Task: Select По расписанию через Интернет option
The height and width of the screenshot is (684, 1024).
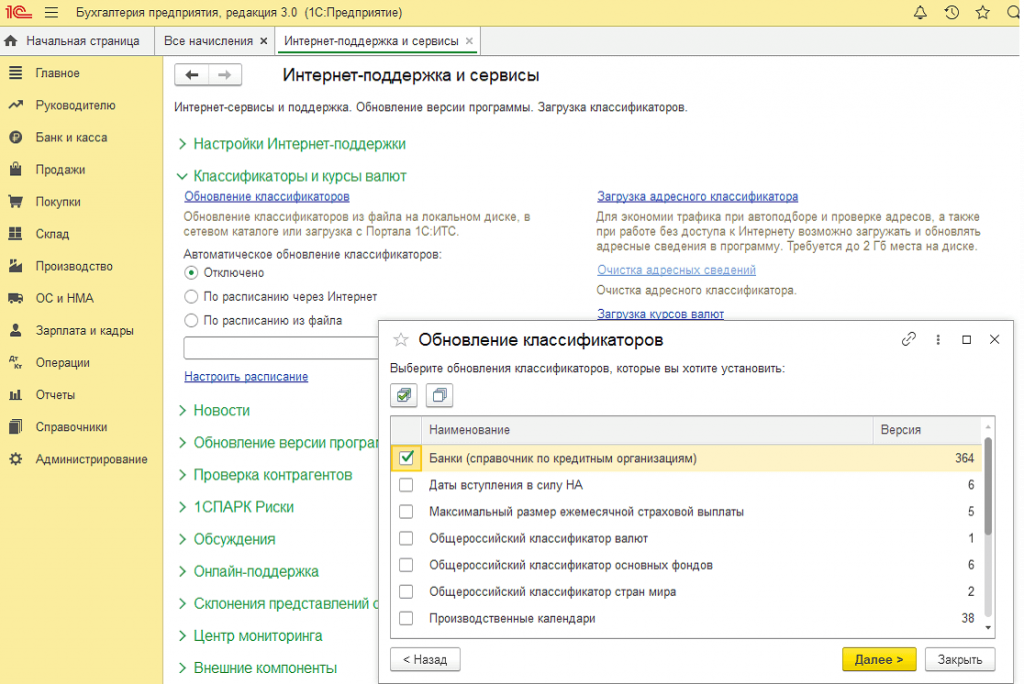Action: click(x=191, y=297)
